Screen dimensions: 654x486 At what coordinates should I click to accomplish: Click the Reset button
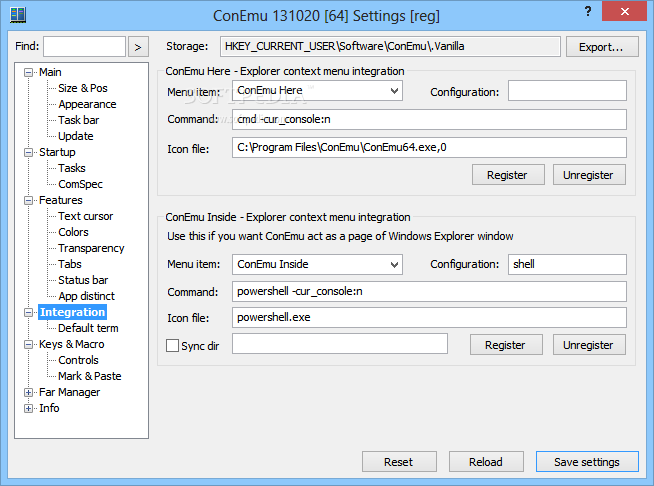[x=399, y=462]
